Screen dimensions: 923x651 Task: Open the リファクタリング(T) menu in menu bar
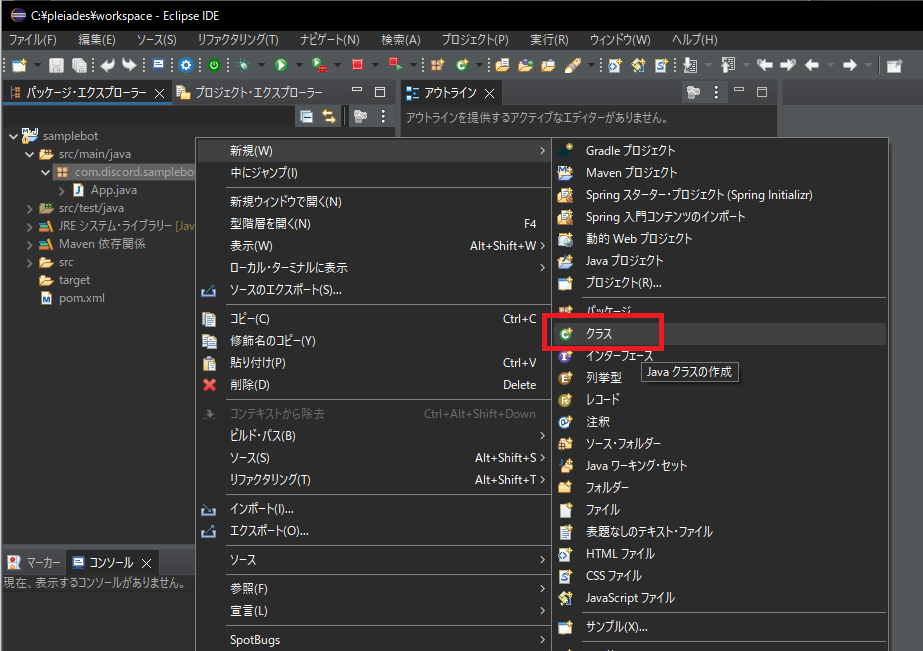(238, 40)
